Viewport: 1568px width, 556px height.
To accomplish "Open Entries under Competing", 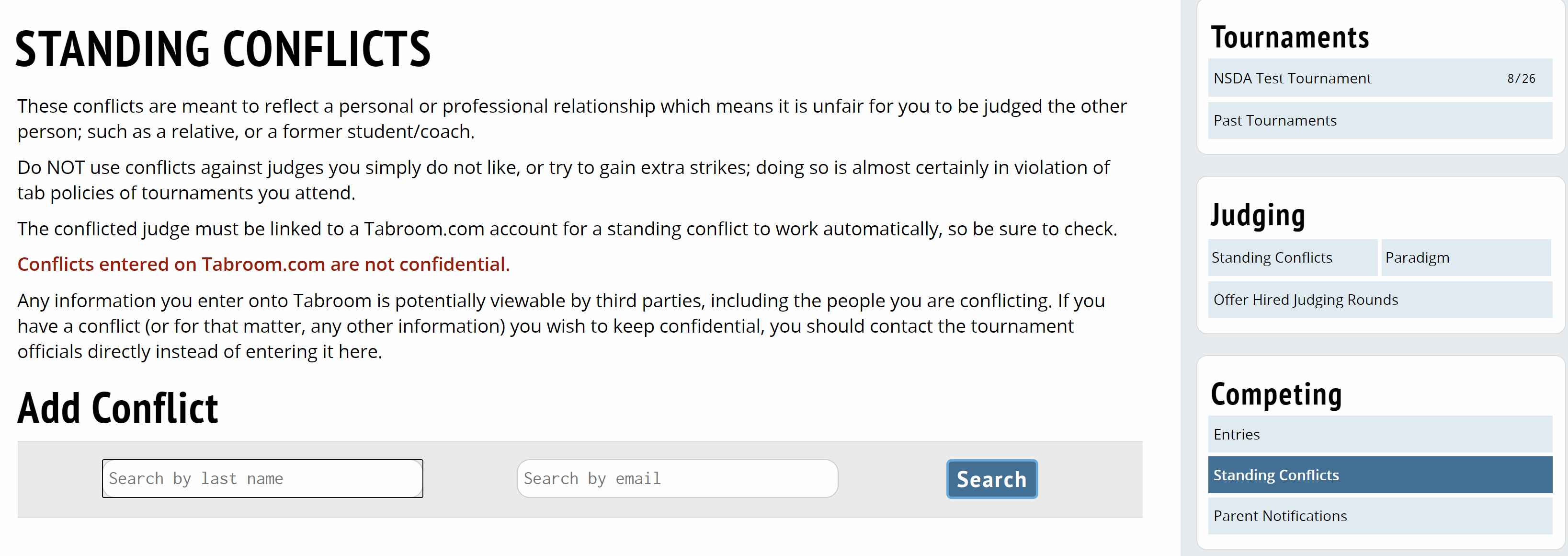I will (x=1236, y=434).
